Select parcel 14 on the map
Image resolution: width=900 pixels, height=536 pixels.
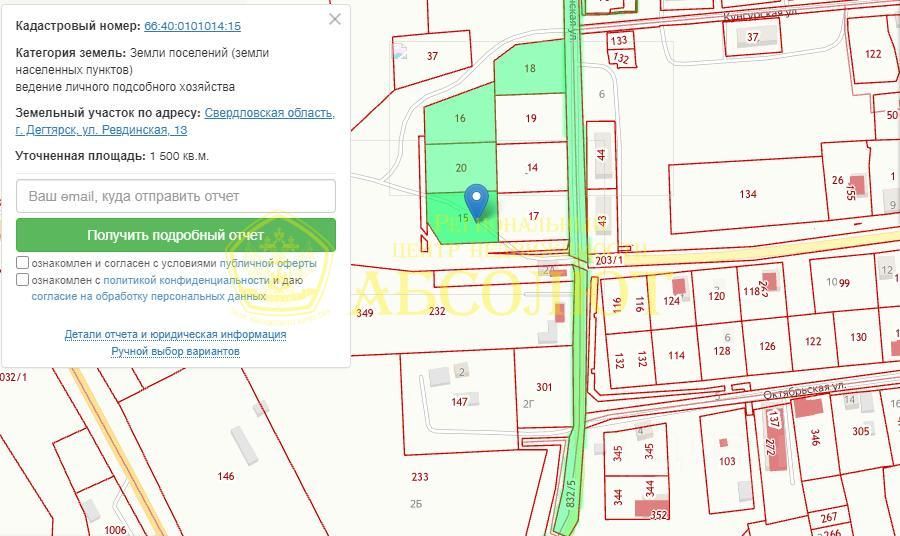click(532, 168)
